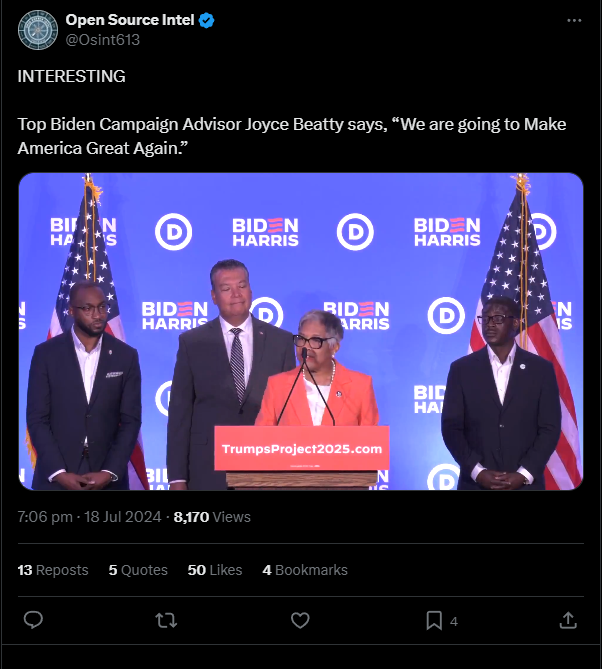Click the reply speech bubble icon
602x669 pixels.
point(33,620)
